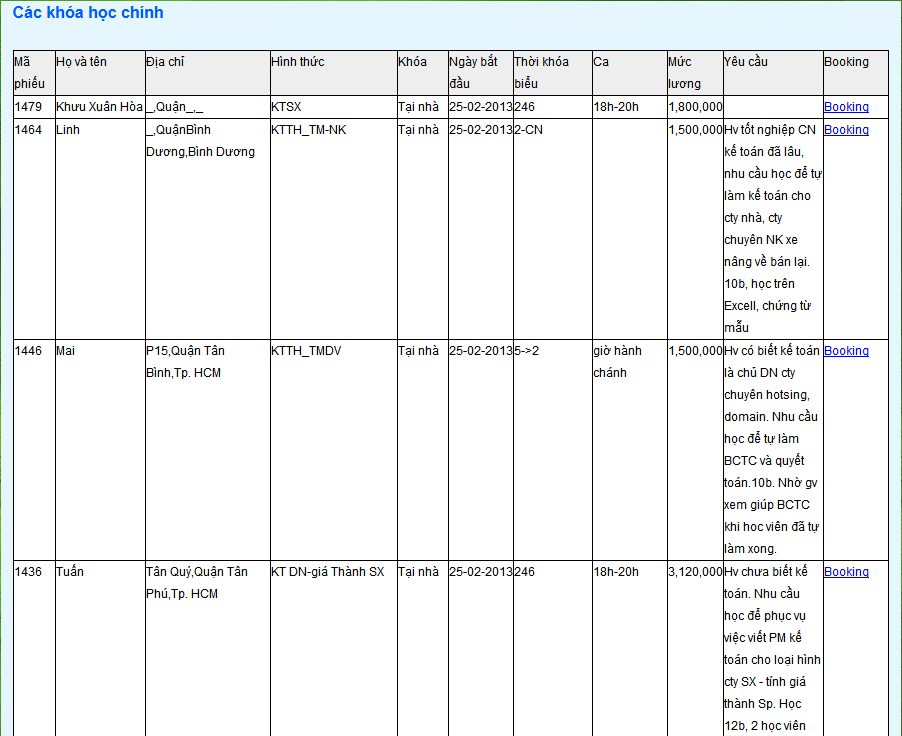This screenshot has height=736, width=902.
Task: Select shift '18h-20h' in Tuấn's row
Action: click(616, 572)
